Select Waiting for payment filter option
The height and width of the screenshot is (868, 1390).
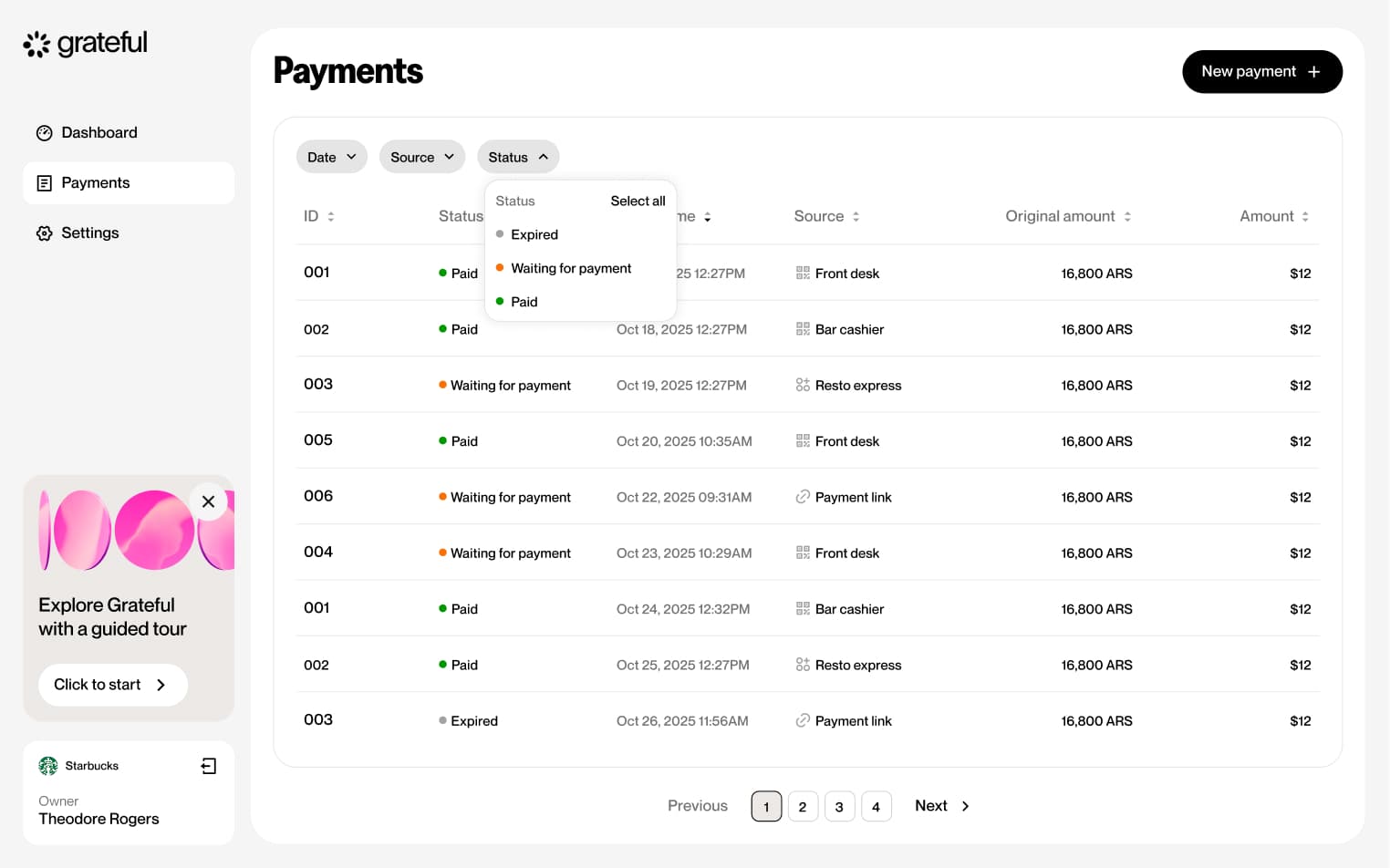(x=570, y=268)
